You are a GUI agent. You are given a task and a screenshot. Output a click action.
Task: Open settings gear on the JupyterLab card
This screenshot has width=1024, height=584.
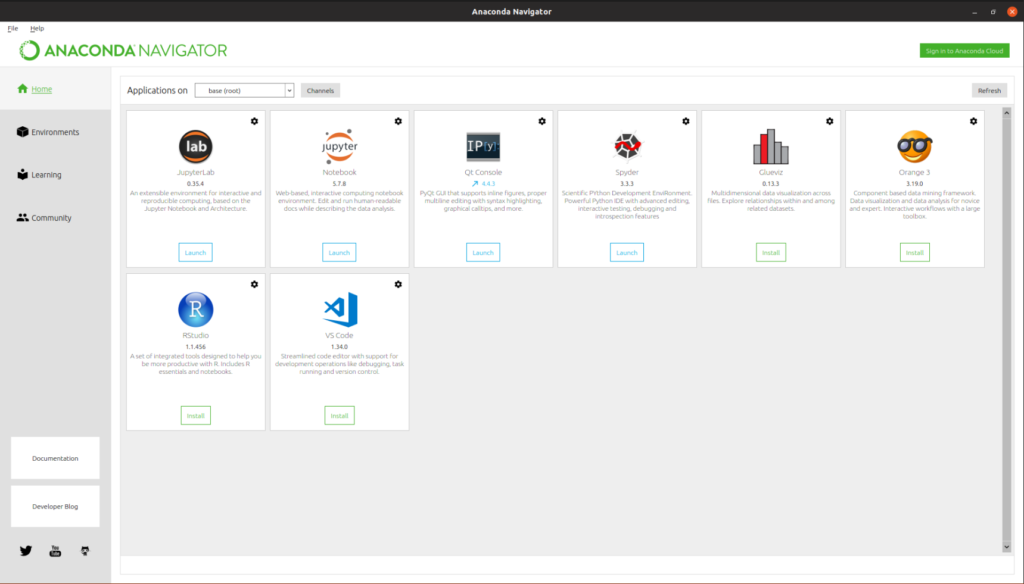tap(255, 121)
